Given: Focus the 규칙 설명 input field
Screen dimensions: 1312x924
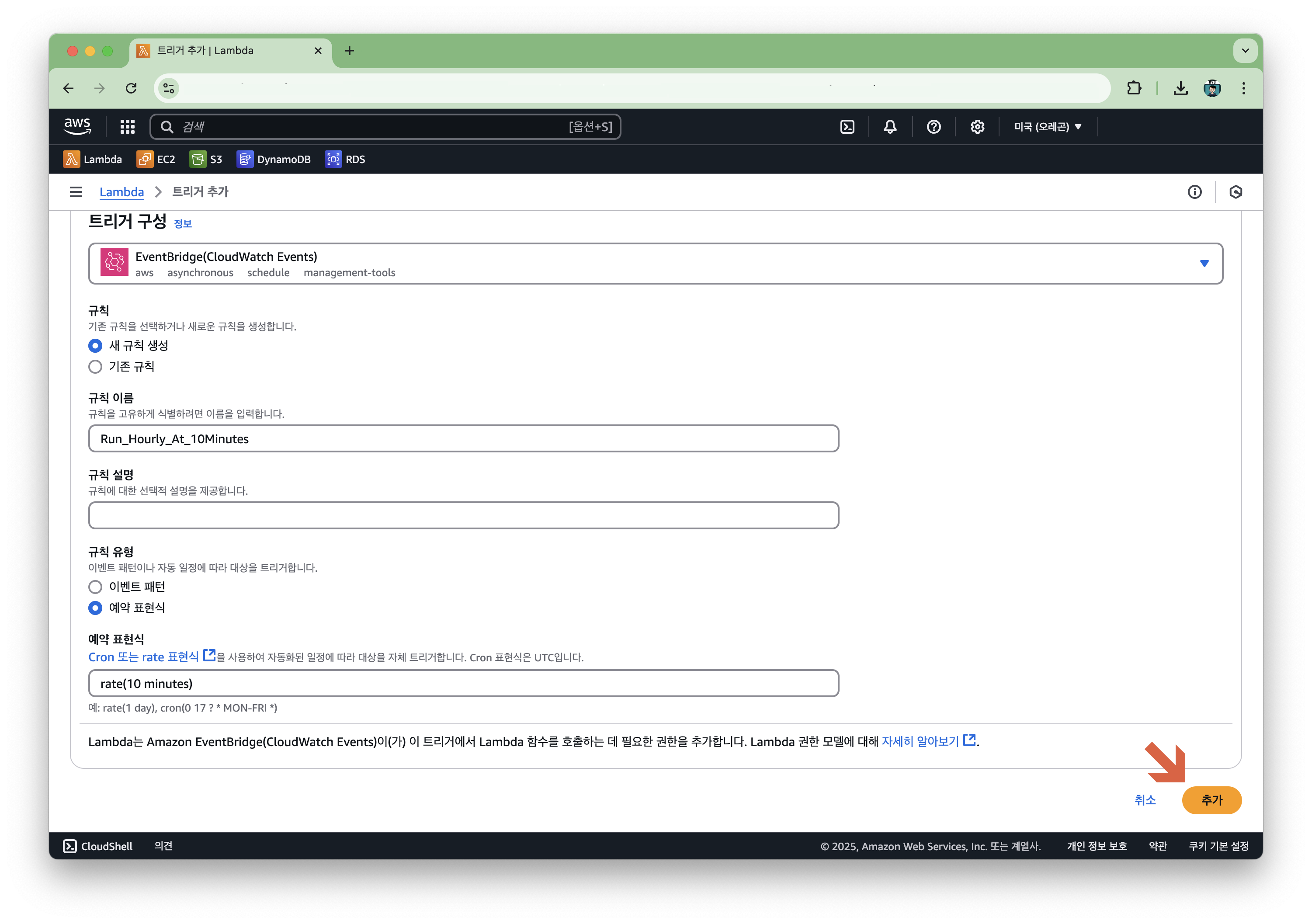Looking at the screenshot, I should [463, 515].
